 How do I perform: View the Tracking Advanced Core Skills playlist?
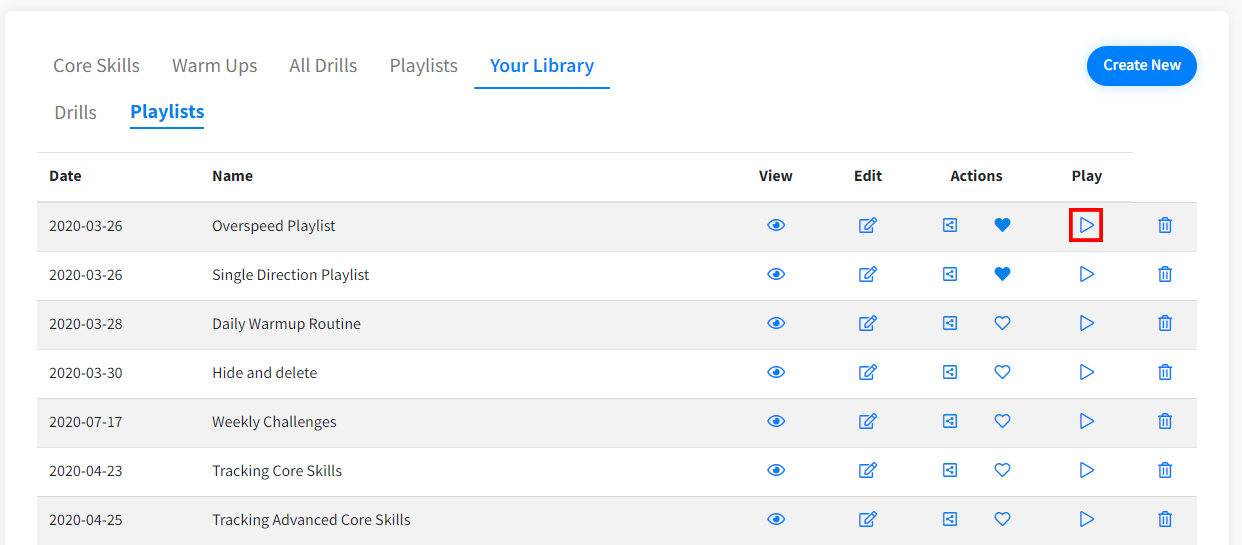[775, 519]
